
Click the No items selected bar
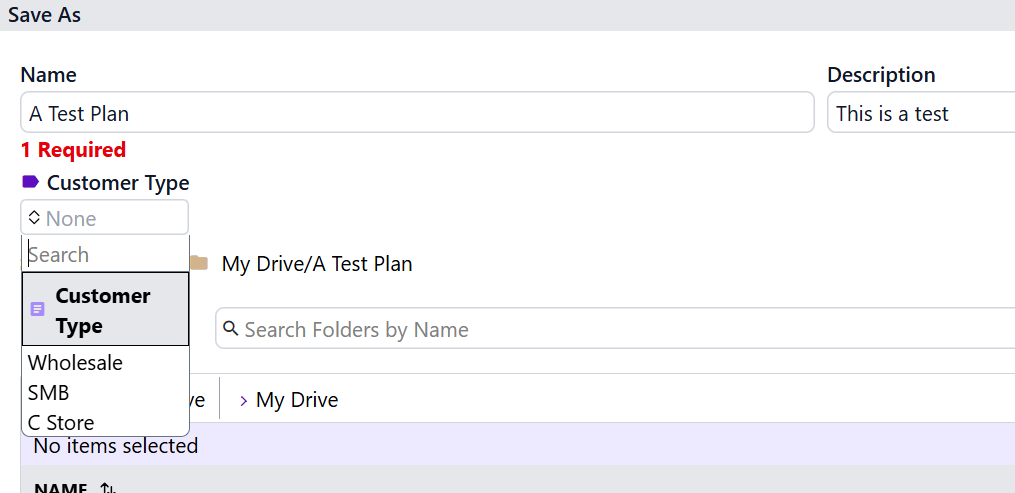point(116,446)
